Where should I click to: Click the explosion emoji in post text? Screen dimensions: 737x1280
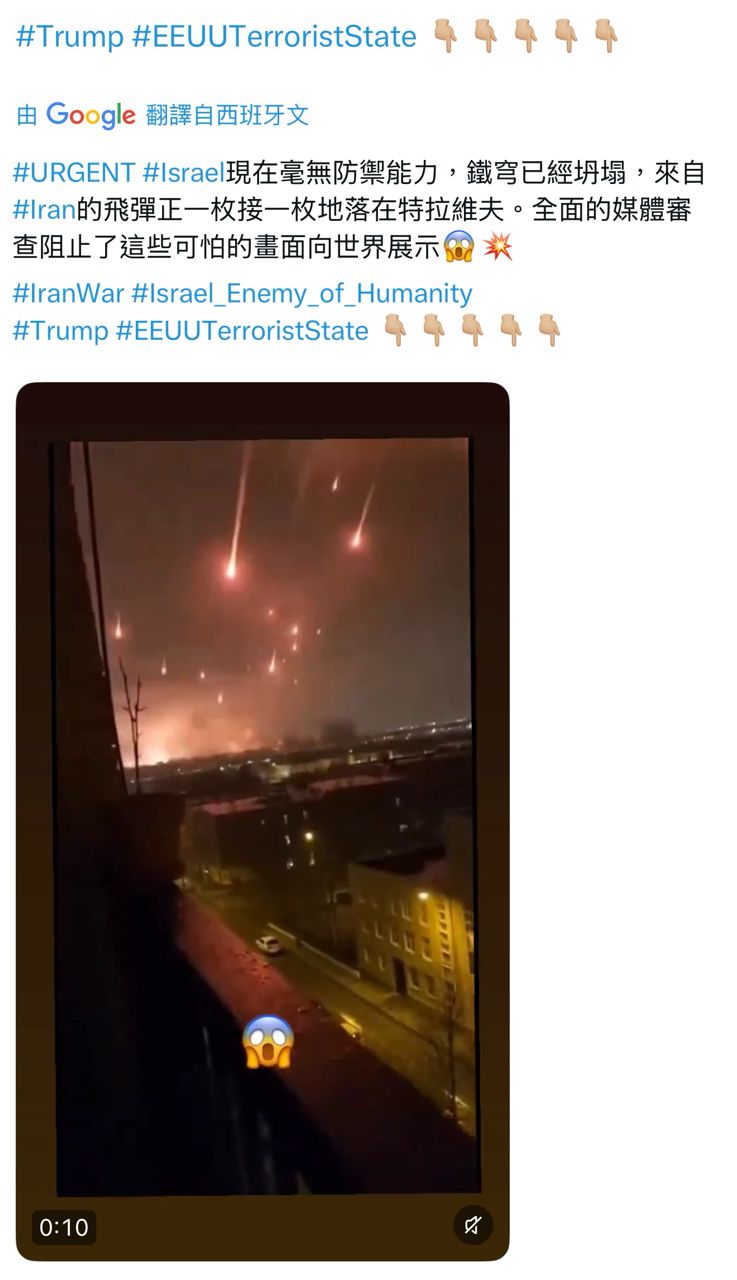[x=497, y=247]
